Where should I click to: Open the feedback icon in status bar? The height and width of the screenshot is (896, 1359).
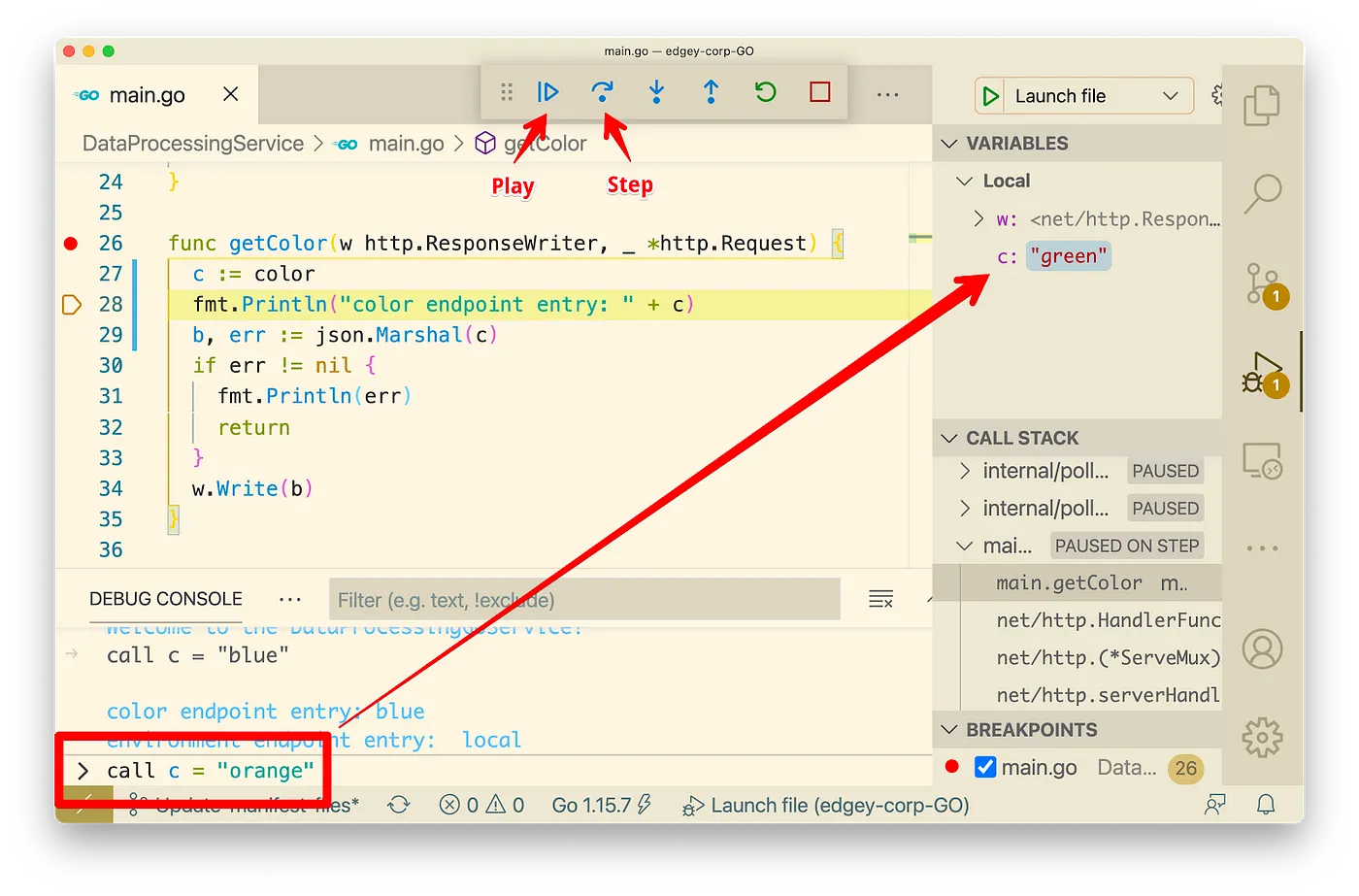[x=1214, y=805]
